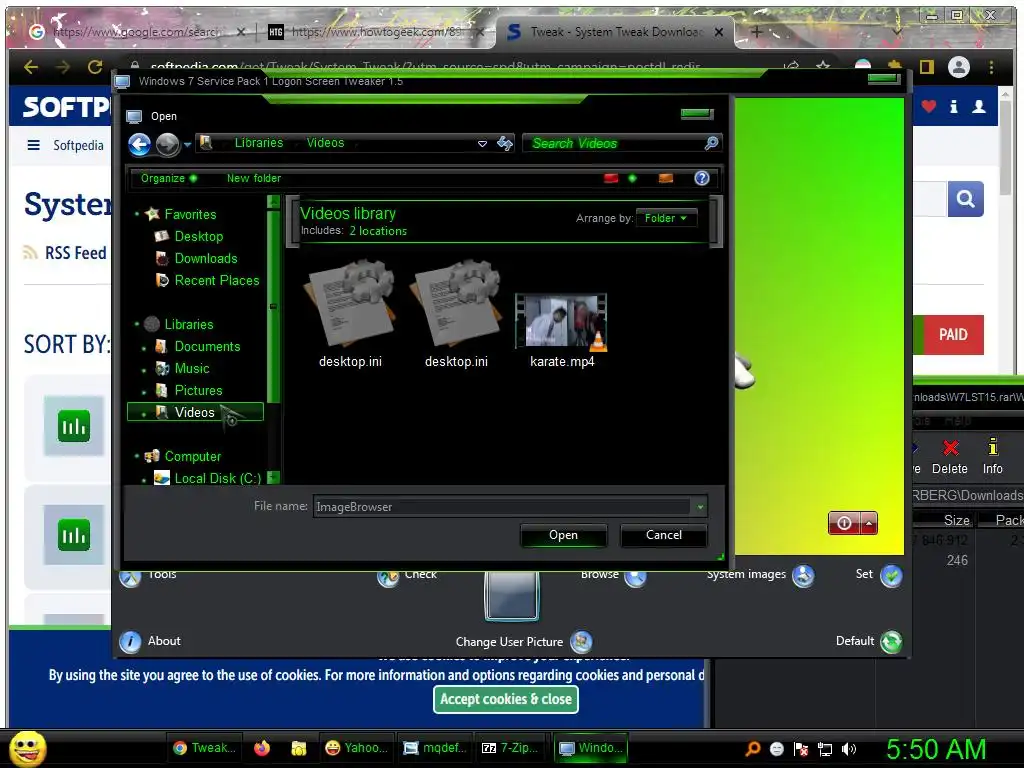Screen dimensions: 1024x768
Task: Click Libraries in the address path
Action: (259, 143)
